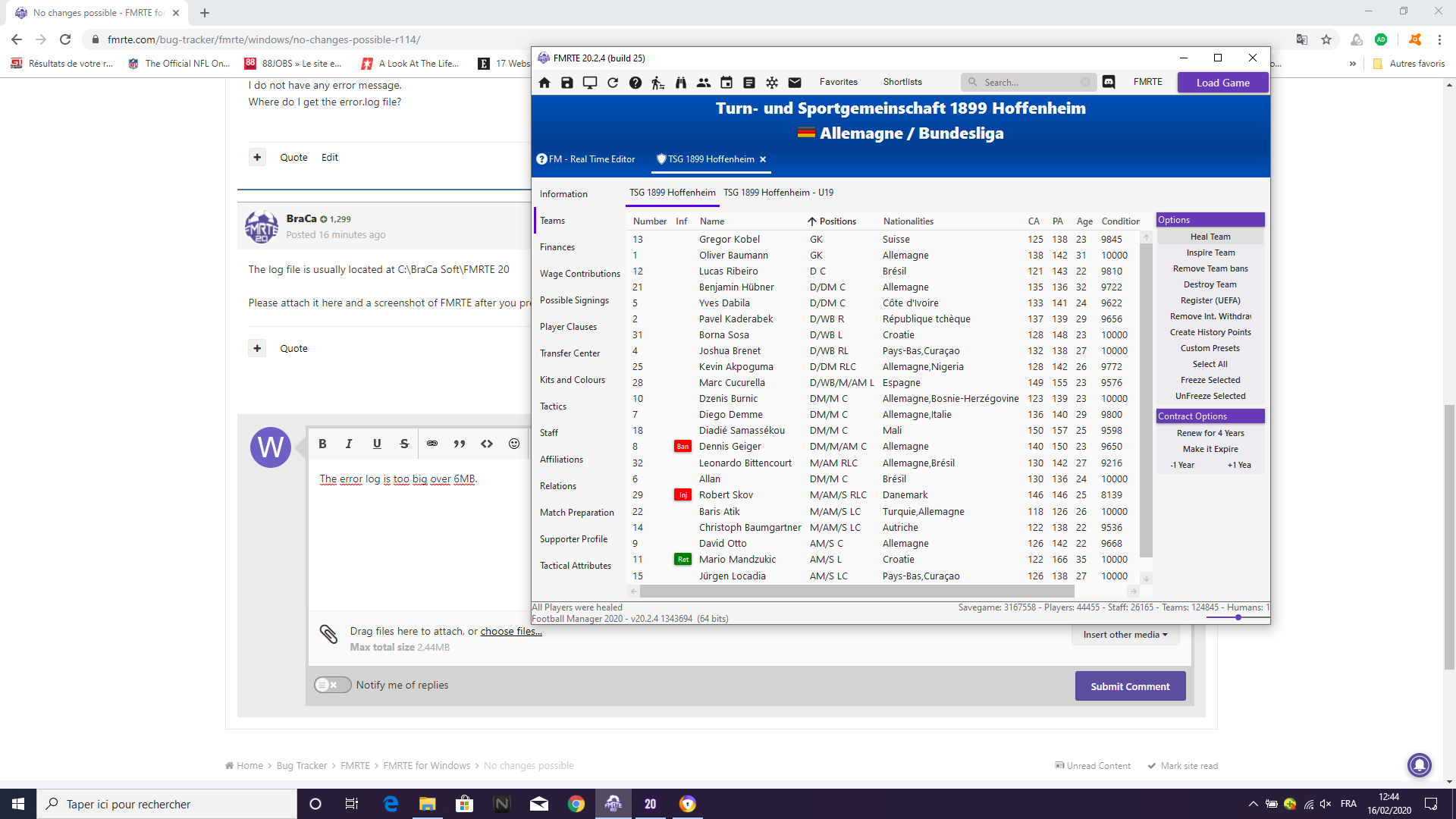Open the Shortlists menu in FMRTE
The image size is (1456, 819).
coord(902,82)
